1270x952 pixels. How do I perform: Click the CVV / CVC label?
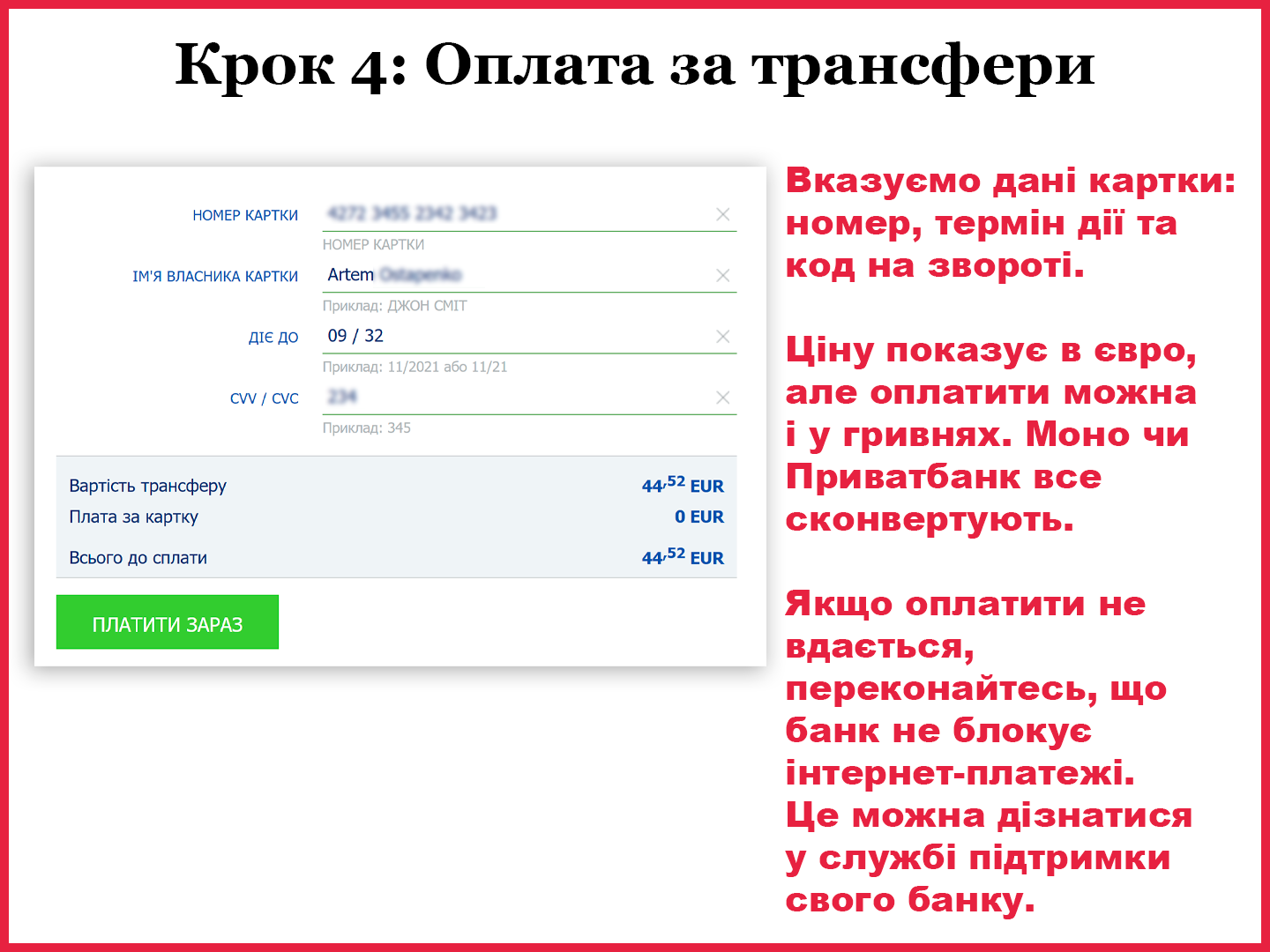click(x=265, y=398)
